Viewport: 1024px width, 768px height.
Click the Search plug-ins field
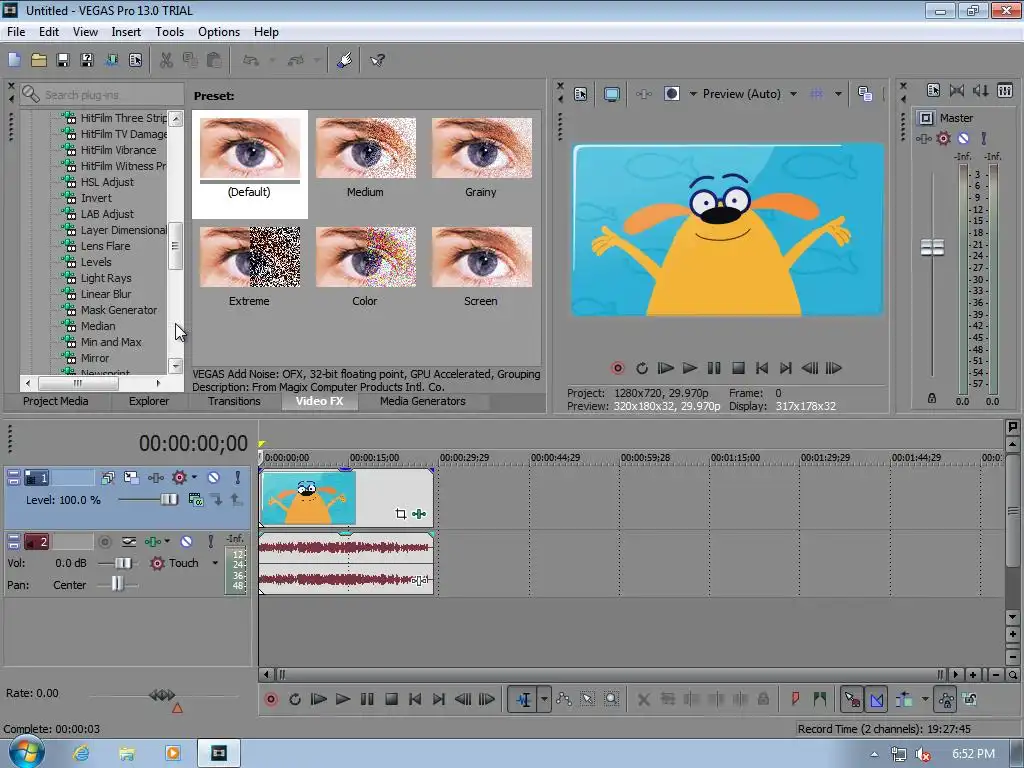(102, 95)
